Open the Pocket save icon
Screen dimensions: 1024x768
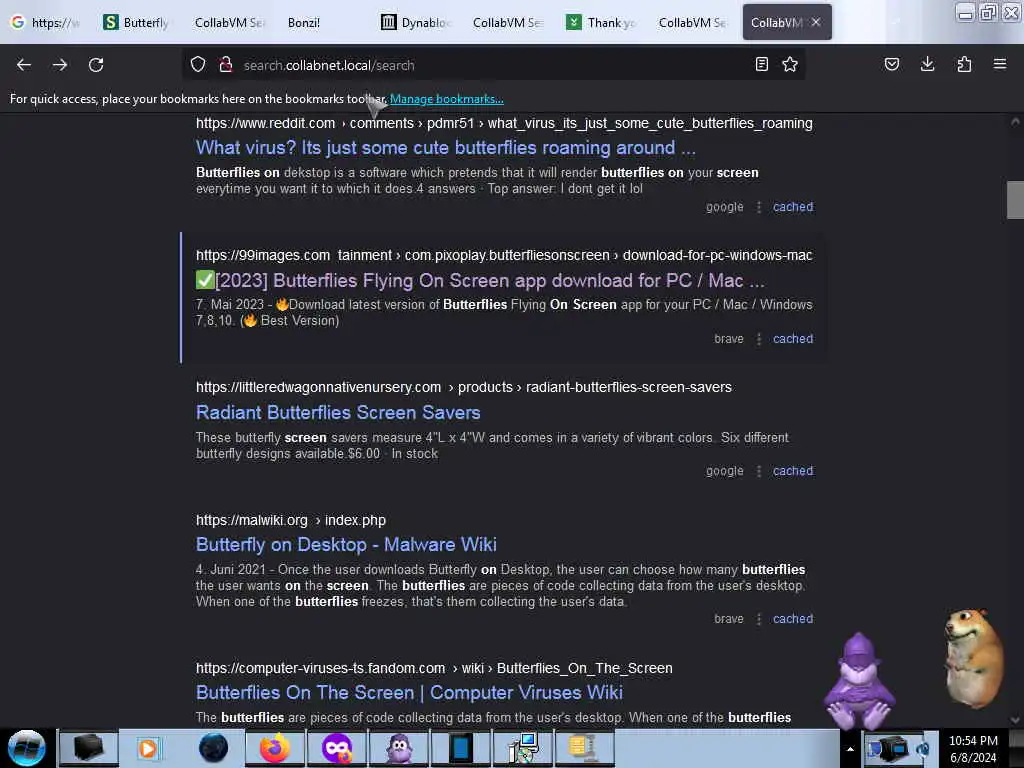coord(891,64)
